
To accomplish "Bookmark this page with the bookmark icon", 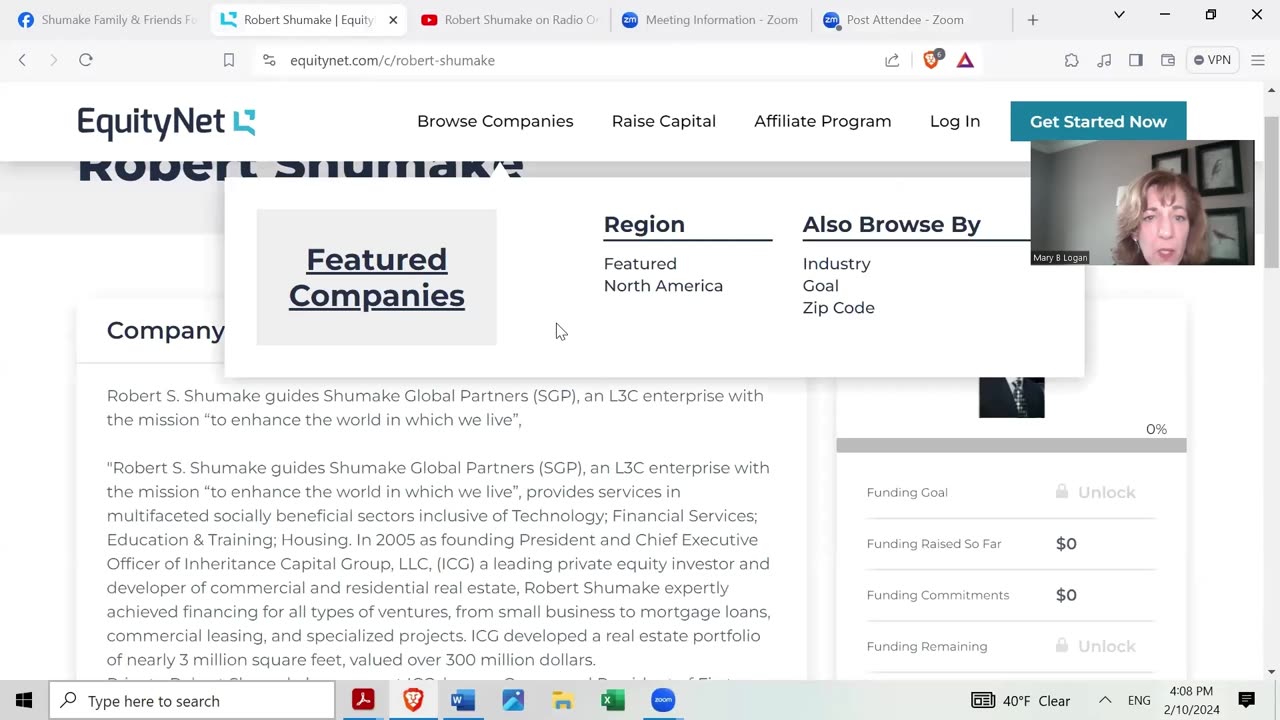I will point(229,60).
